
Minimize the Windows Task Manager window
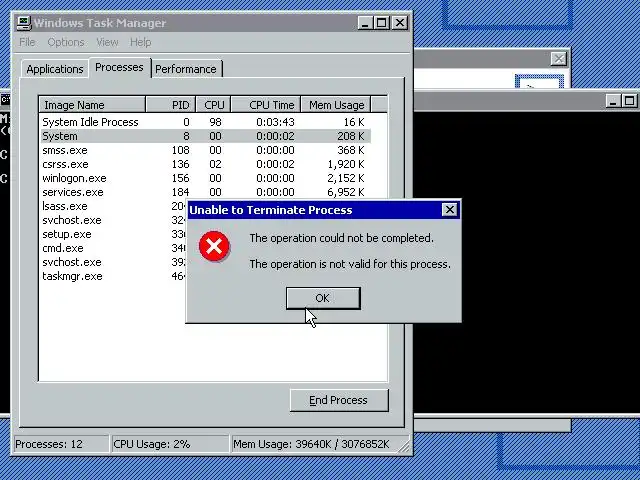coord(365,23)
